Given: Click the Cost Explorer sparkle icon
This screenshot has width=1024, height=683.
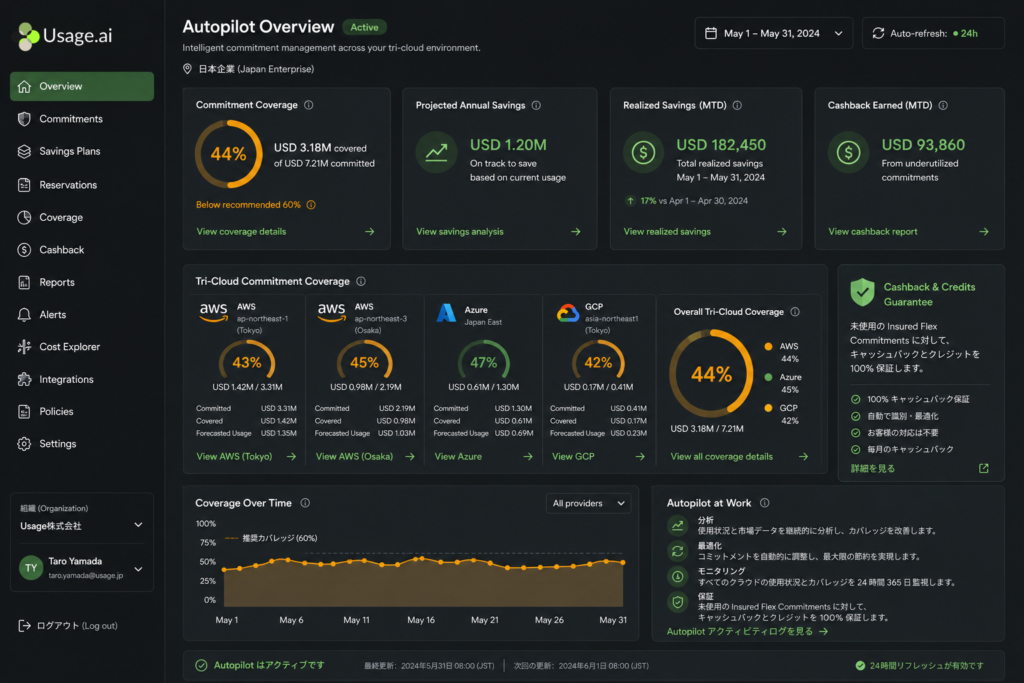Looking at the screenshot, I should [24, 347].
